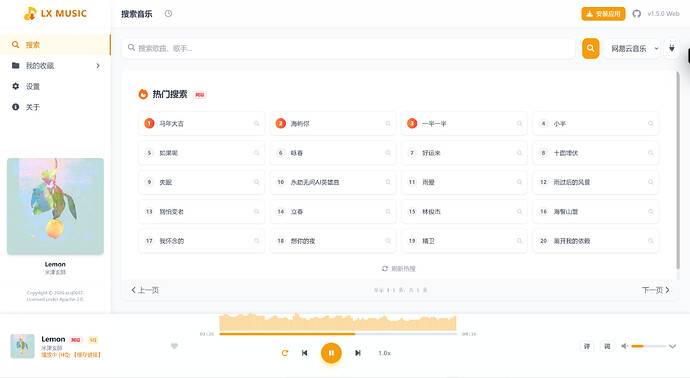Go to 上一页 previous page
This screenshot has width=690, height=378.
click(145, 290)
